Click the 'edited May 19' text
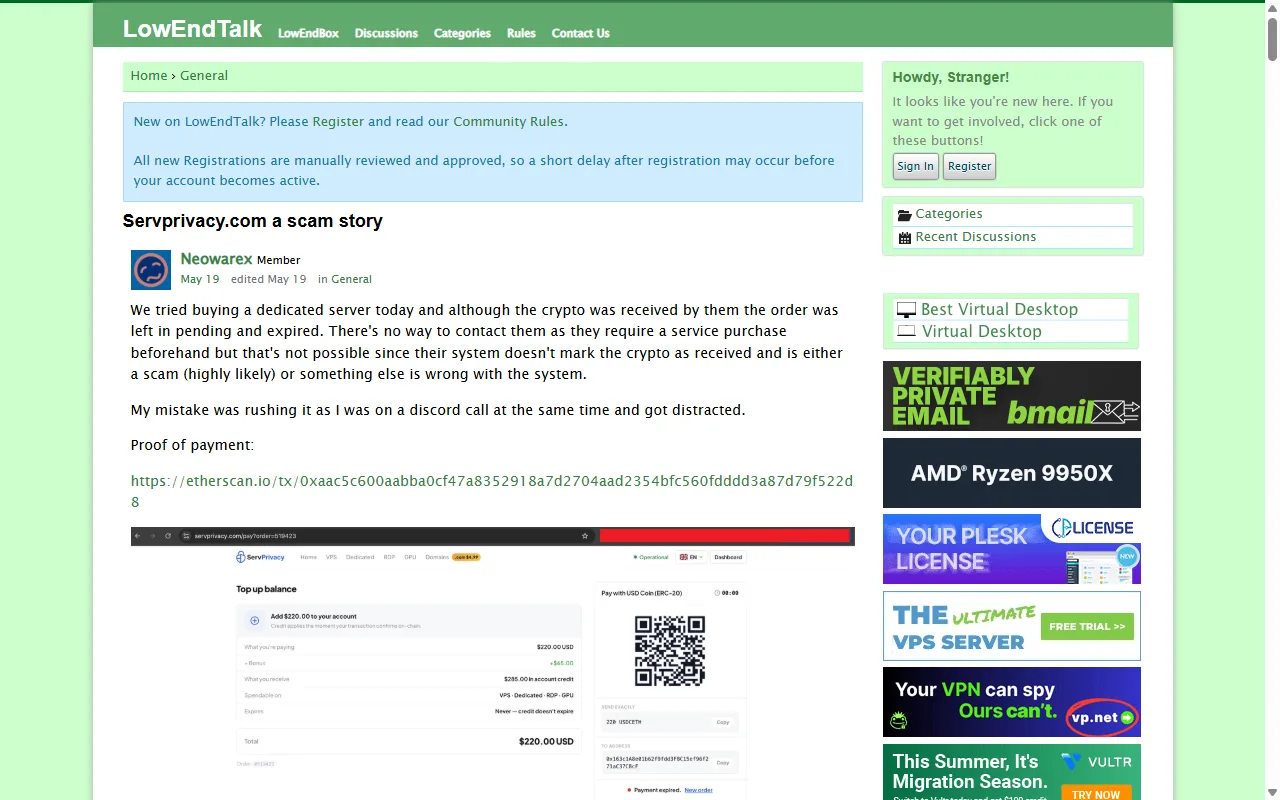1280x800 pixels. point(269,279)
